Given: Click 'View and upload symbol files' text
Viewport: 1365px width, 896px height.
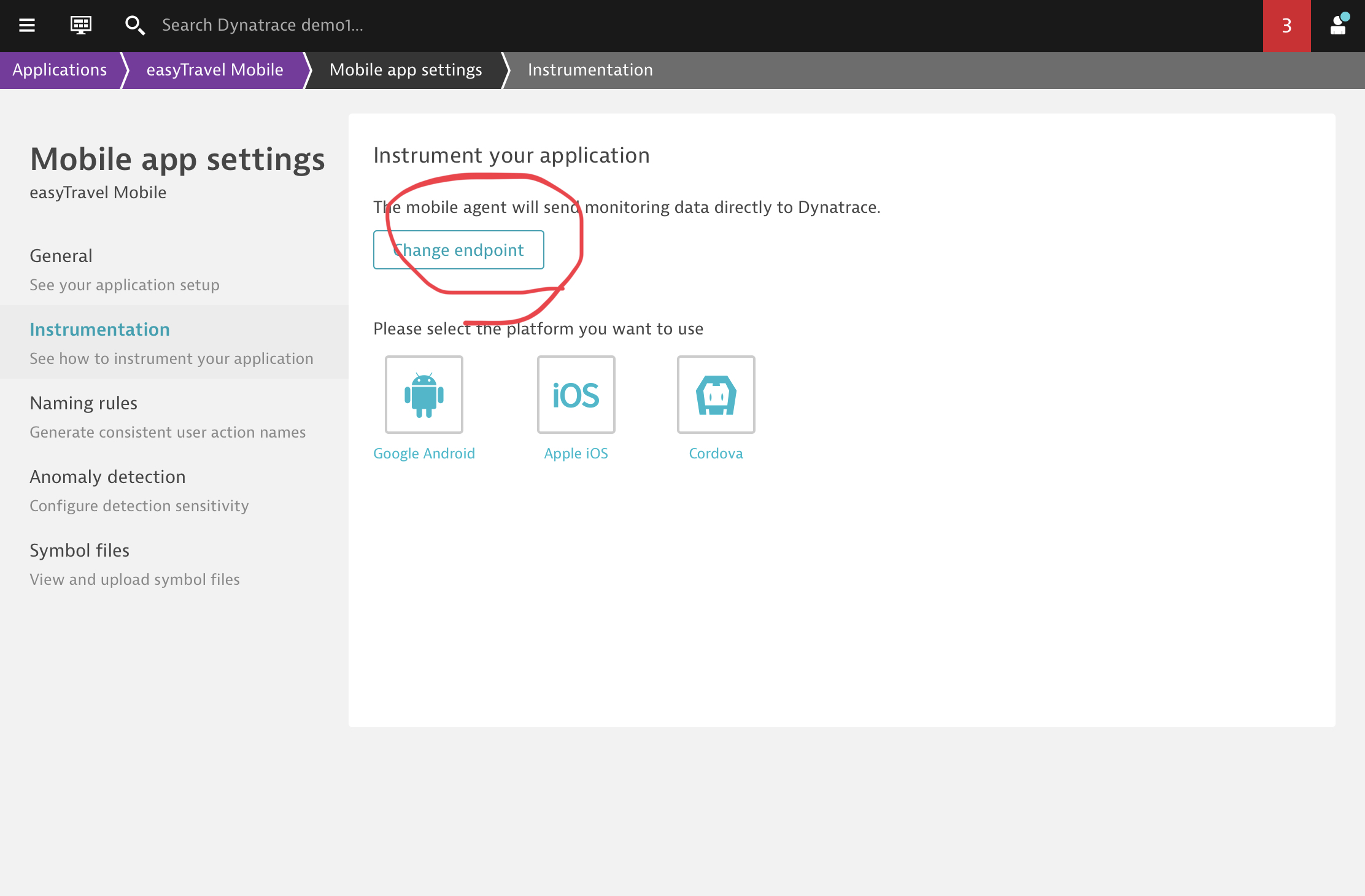Looking at the screenshot, I should 135,580.
